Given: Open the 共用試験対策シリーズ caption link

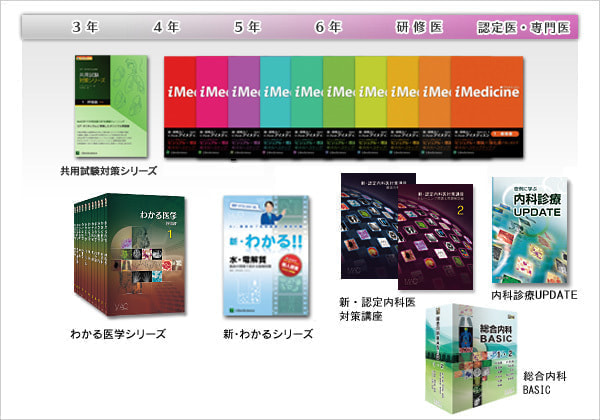Looking at the screenshot, I should [108, 171].
